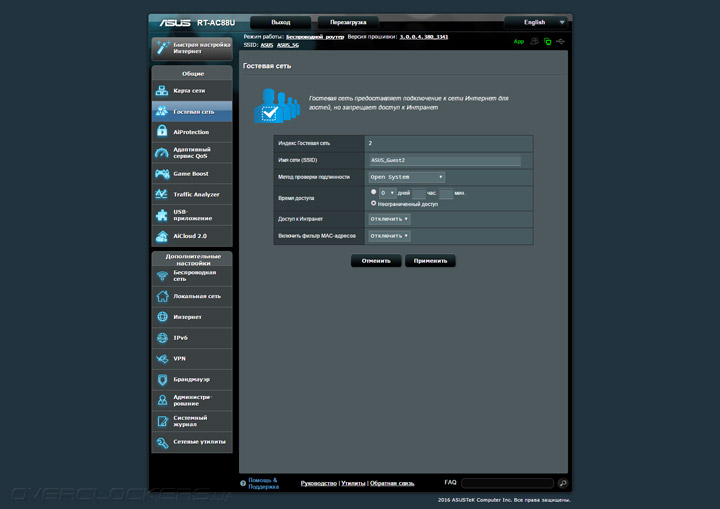Click the network name SSID ASUS_Guest2 field
Image resolution: width=720 pixels, height=509 pixels.
click(445, 160)
